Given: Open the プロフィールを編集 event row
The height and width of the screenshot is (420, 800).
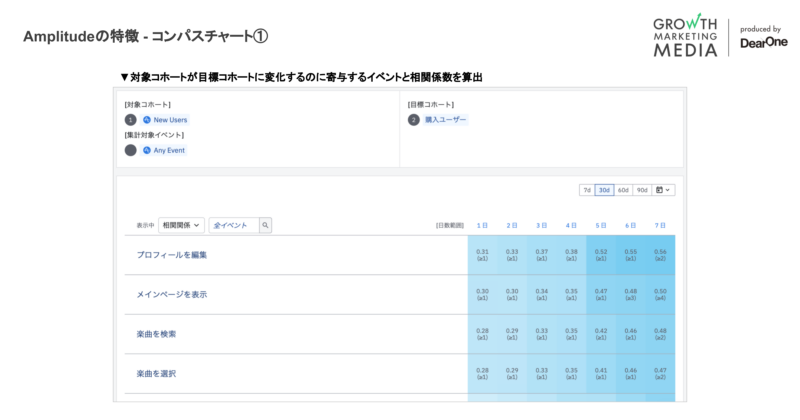Looking at the screenshot, I should click(x=399, y=255).
